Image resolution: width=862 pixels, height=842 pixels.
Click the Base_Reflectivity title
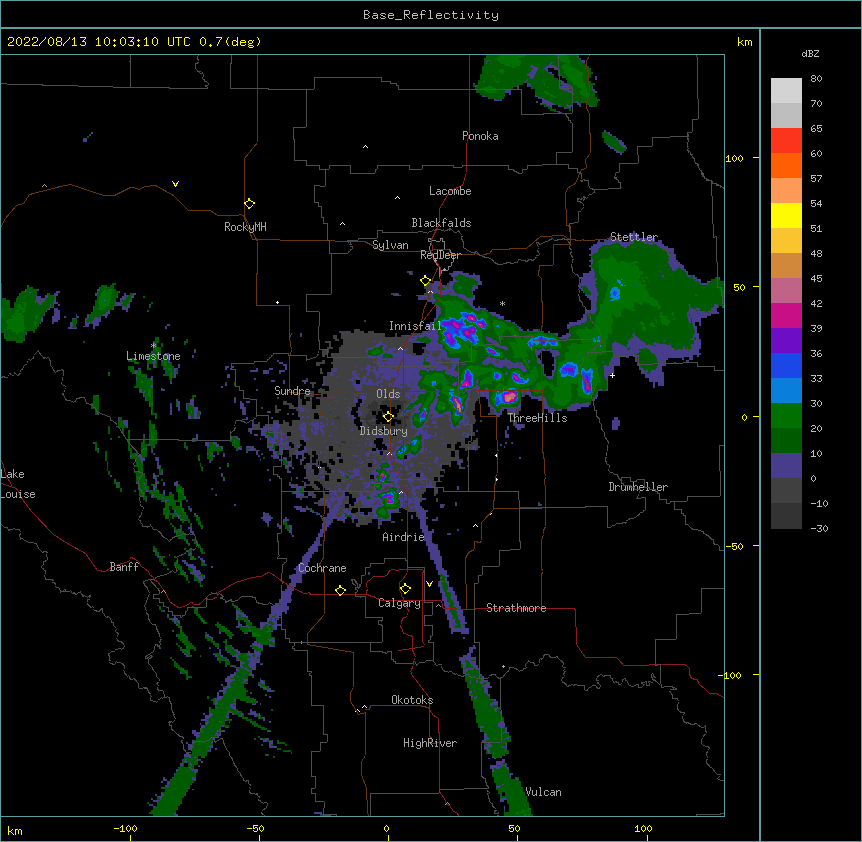point(431,15)
